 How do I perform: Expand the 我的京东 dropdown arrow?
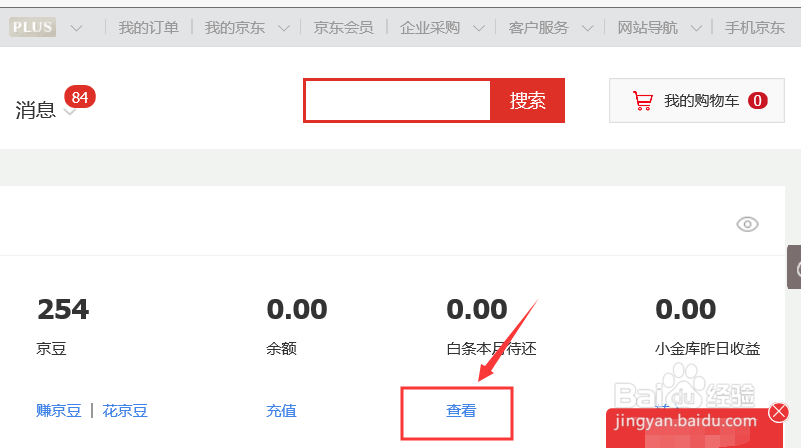pyautogui.click(x=284, y=28)
